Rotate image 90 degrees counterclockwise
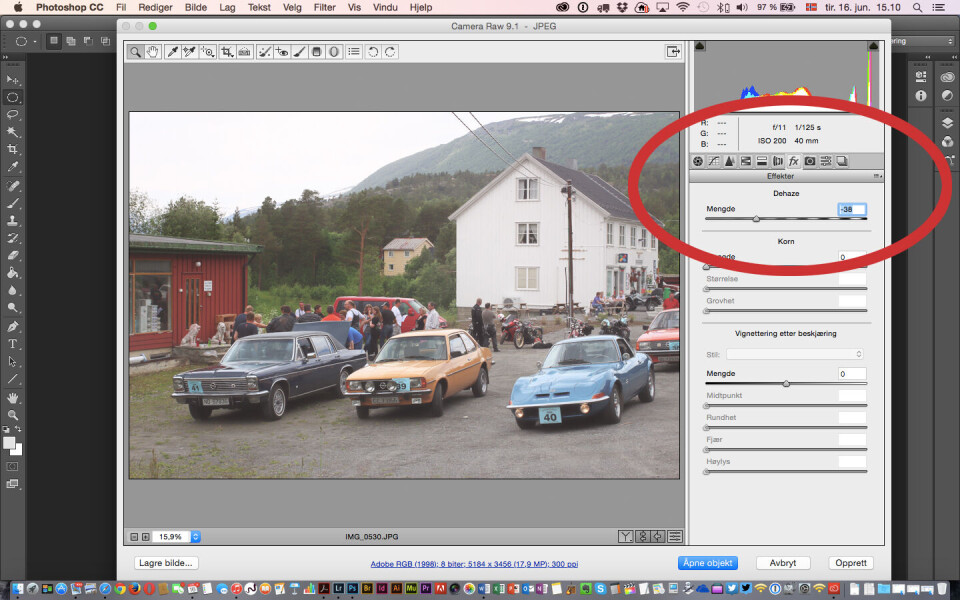Screen dimensions: 960x600 pos(373,52)
